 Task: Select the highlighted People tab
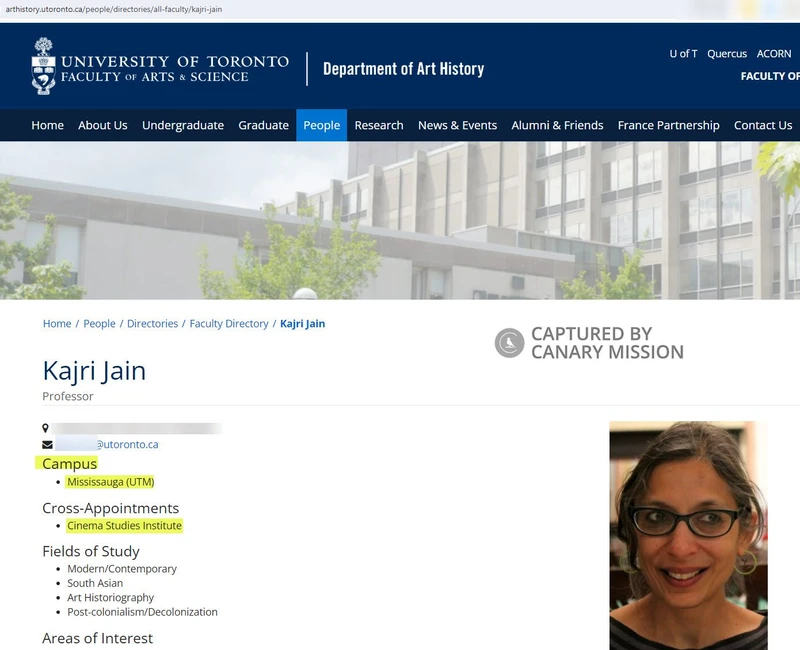point(321,126)
